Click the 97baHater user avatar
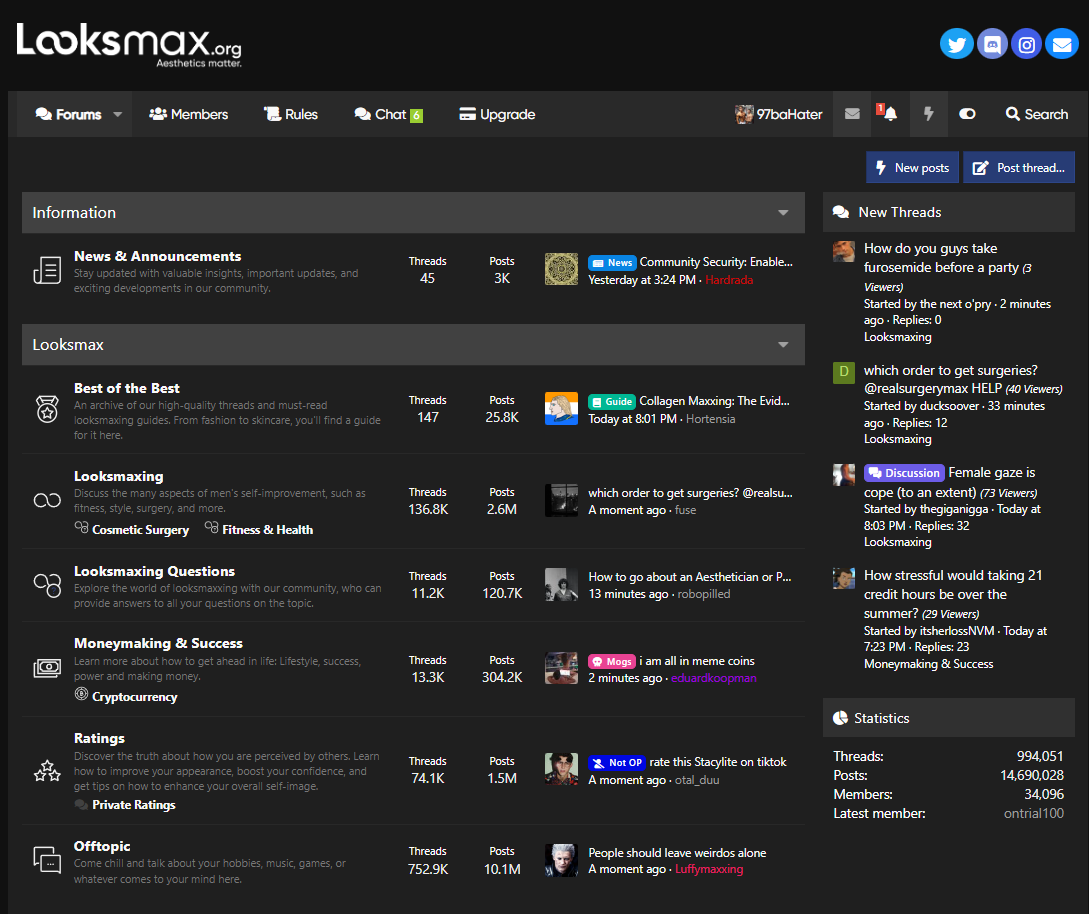This screenshot has height=914, width=1089. 744,114
